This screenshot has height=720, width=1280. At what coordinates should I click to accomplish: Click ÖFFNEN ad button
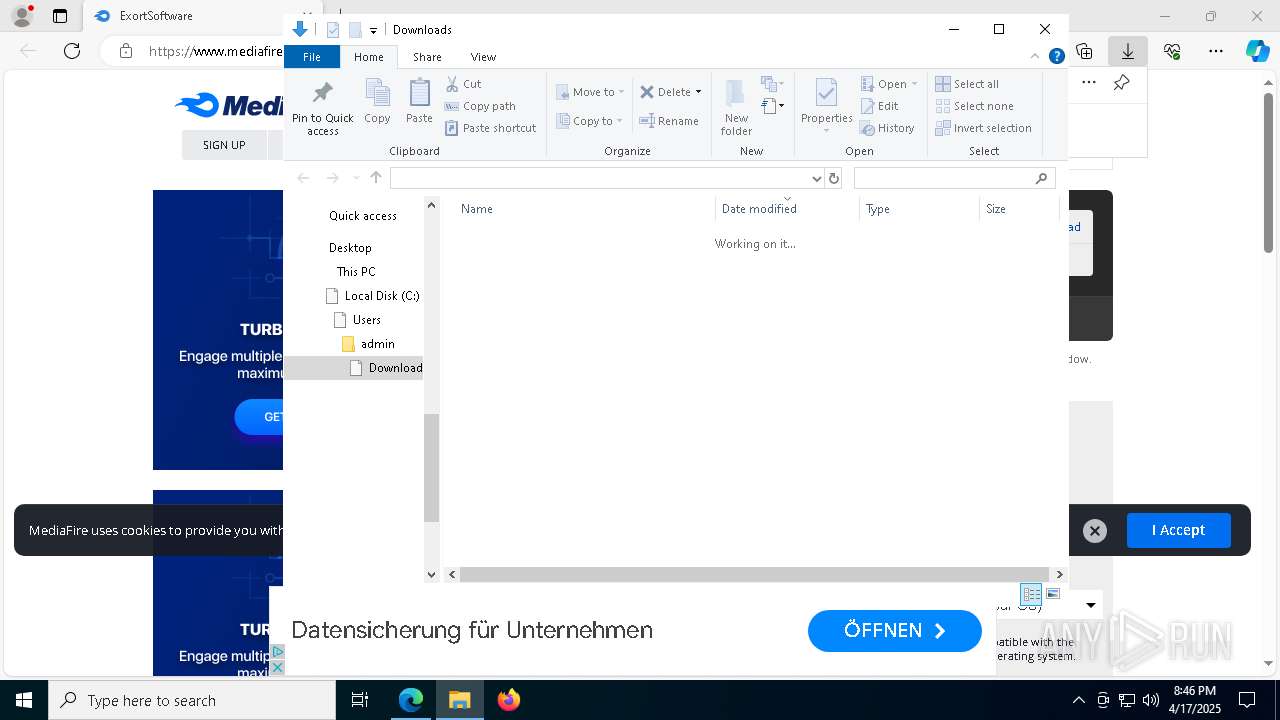(894, 631)
